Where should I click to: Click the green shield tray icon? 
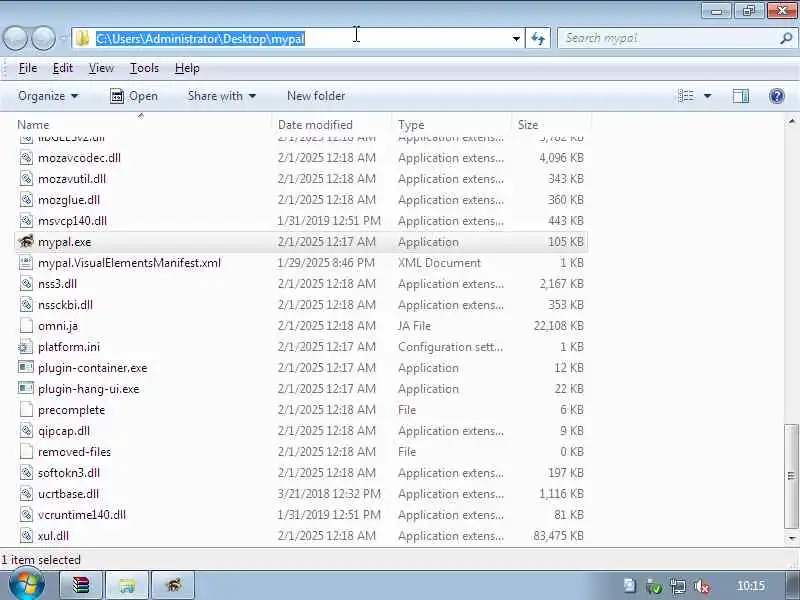pos(654,586)
